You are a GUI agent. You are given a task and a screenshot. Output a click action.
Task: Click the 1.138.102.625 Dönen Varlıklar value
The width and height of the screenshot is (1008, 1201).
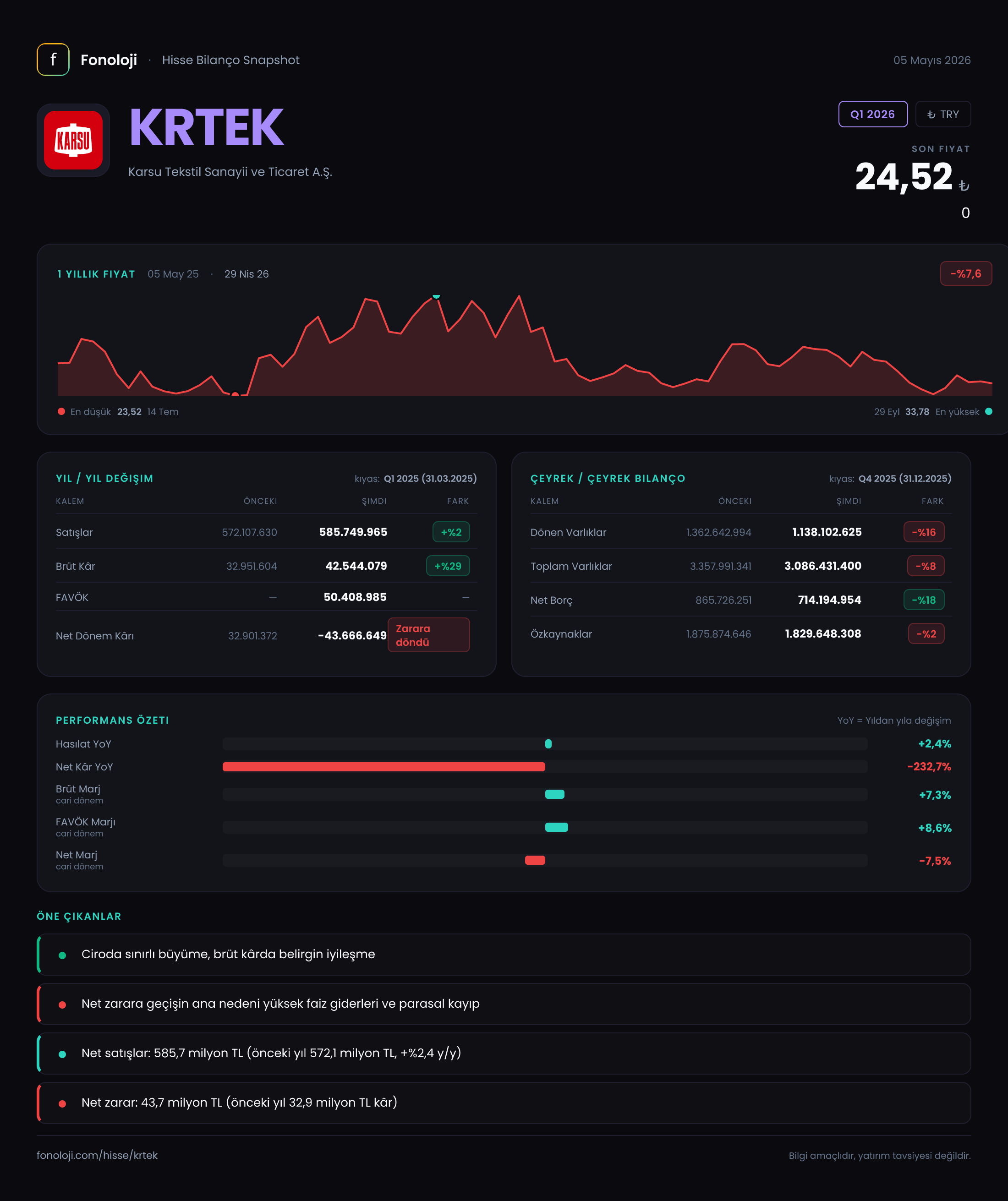(827, 532)
